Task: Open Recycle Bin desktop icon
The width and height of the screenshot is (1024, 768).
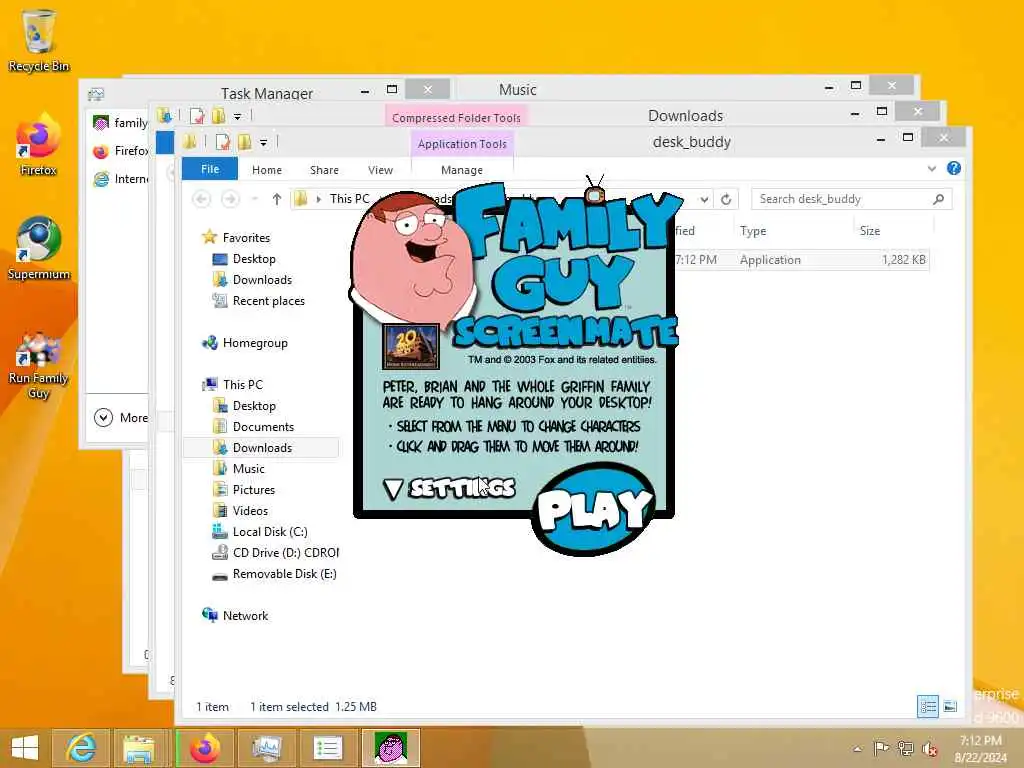Action: tap(39, 40)
